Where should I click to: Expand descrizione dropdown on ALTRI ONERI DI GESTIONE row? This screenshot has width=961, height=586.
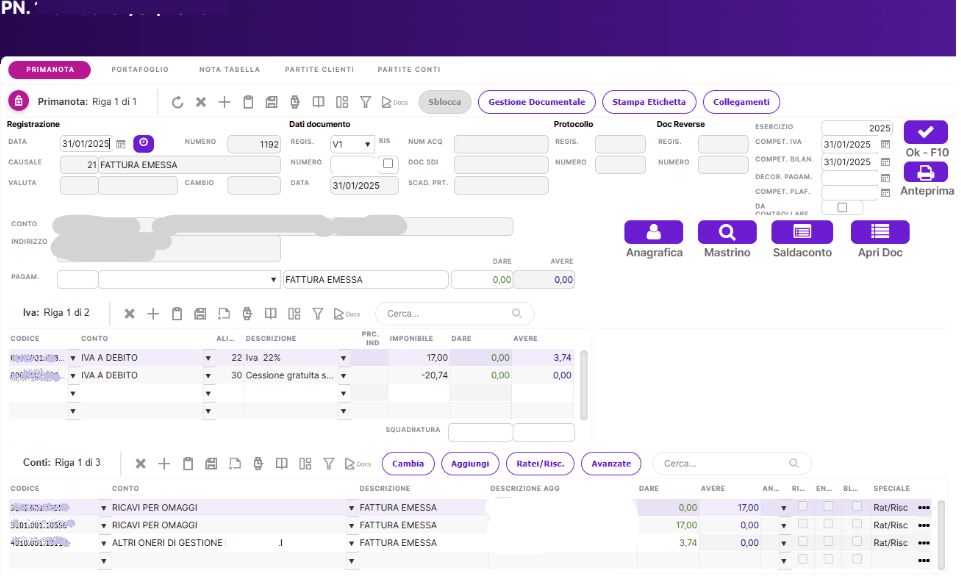pos(351,544)
